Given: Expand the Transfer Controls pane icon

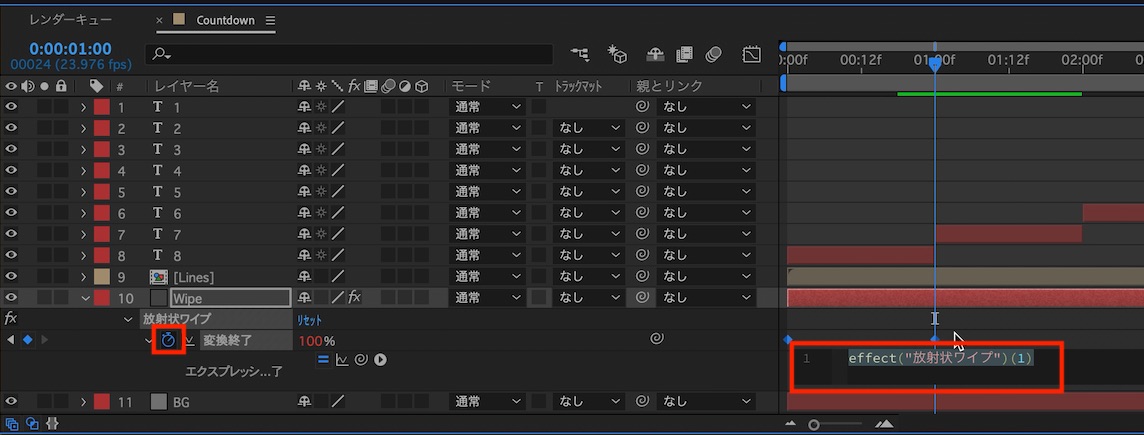Looking at the screenshot, I should [32, 423].
